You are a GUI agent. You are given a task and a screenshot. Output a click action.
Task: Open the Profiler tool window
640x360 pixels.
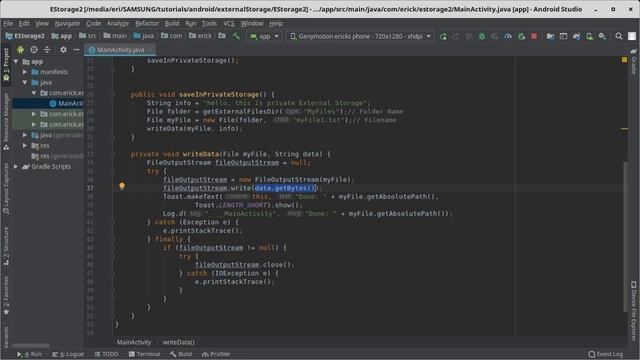click(x=216, y=354)
